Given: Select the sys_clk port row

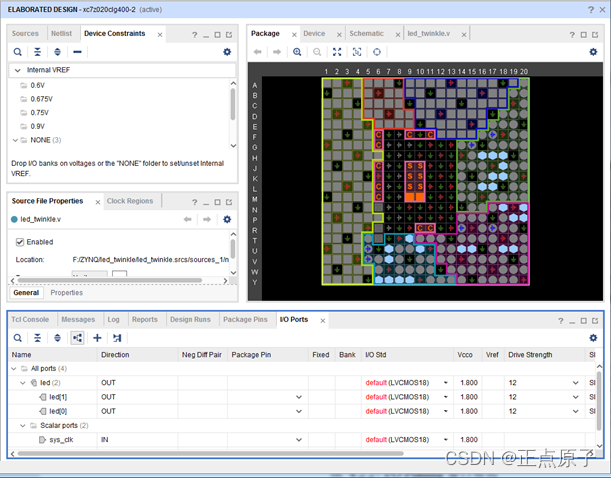Looking at the screenshot, I should (302, 440).
